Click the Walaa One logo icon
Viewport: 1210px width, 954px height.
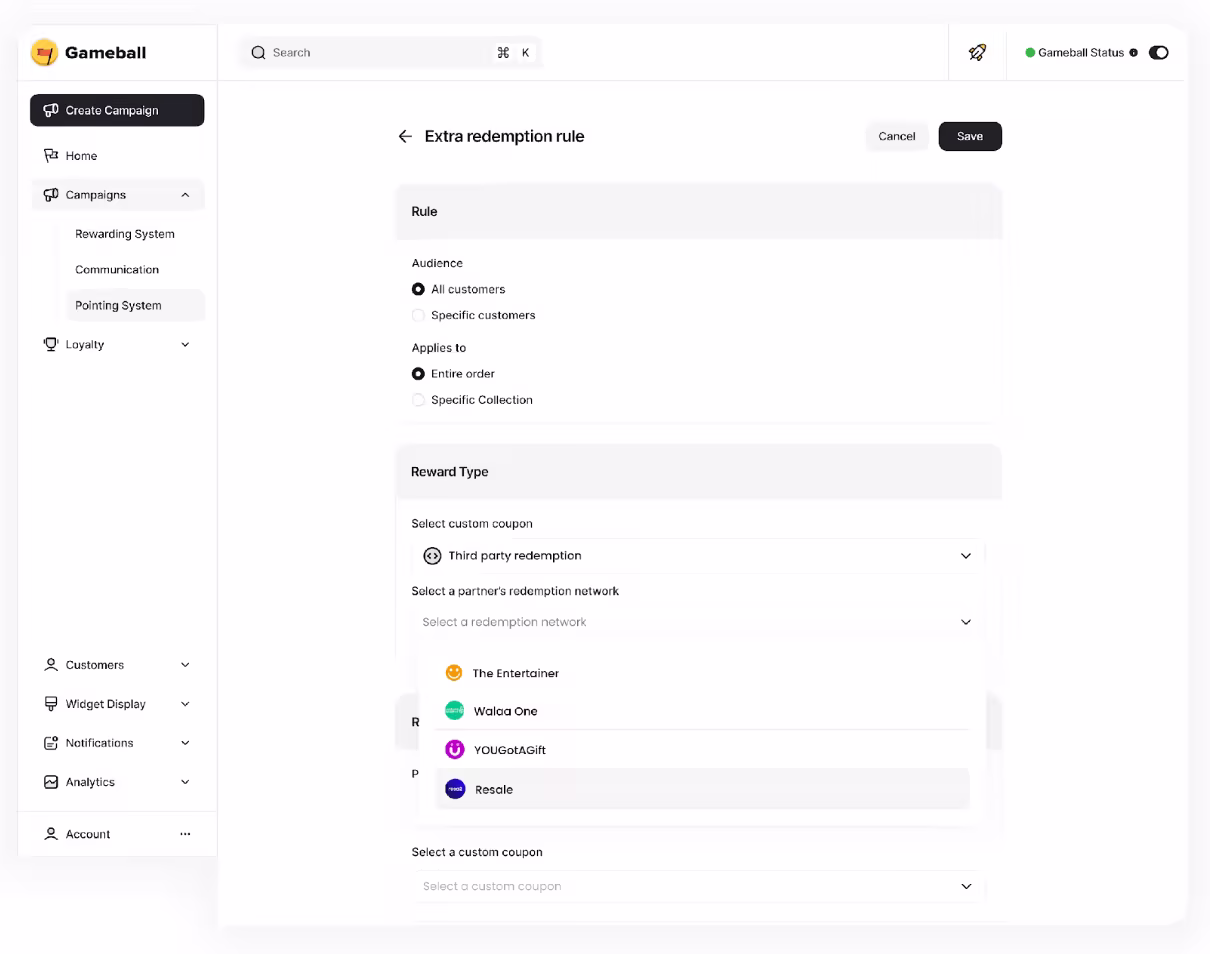455,711
